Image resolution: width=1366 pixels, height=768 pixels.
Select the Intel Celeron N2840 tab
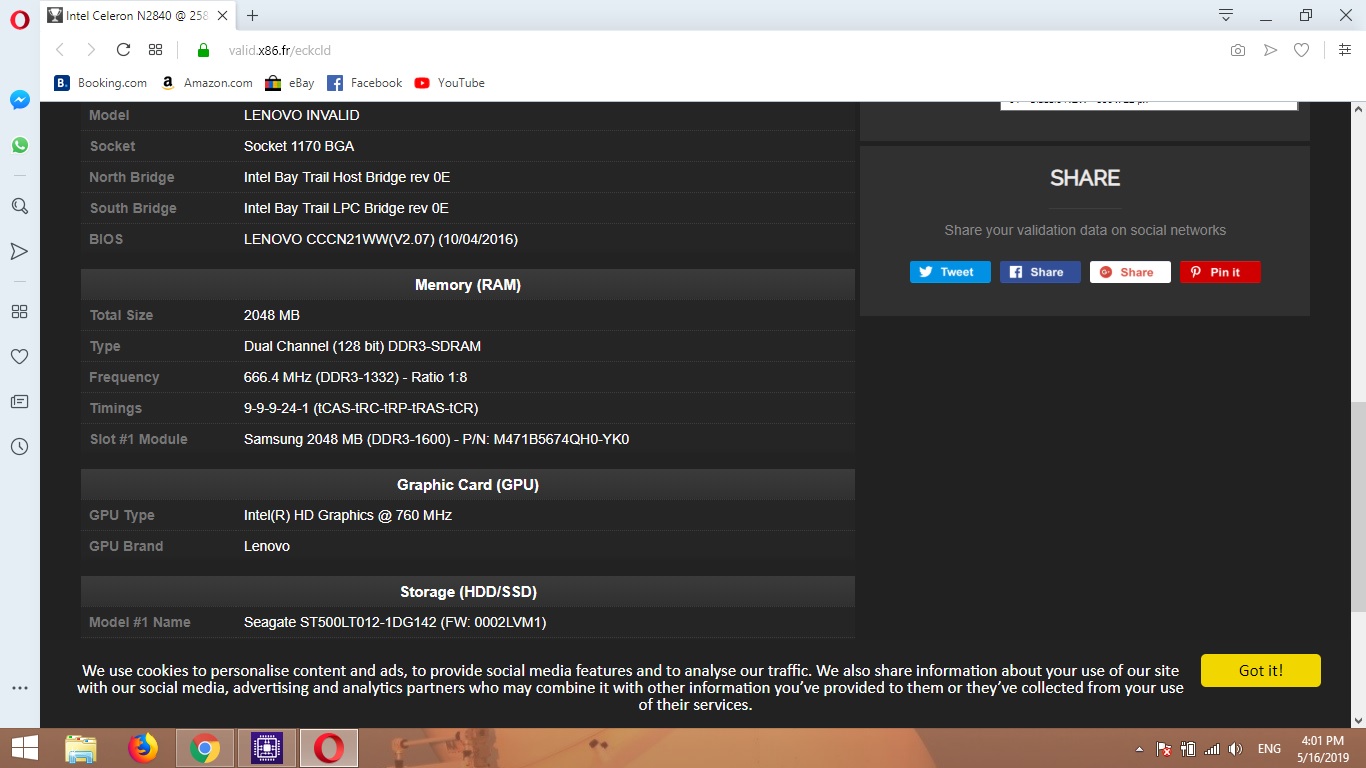(138, 16)
